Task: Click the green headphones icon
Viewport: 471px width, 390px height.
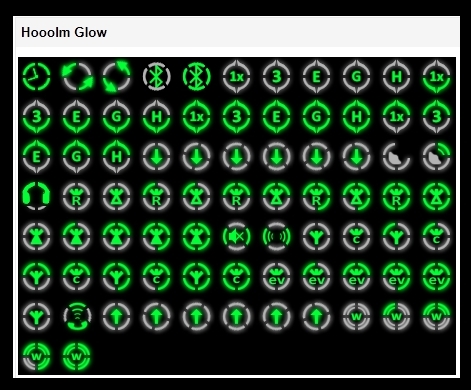Action: (37, 197)
